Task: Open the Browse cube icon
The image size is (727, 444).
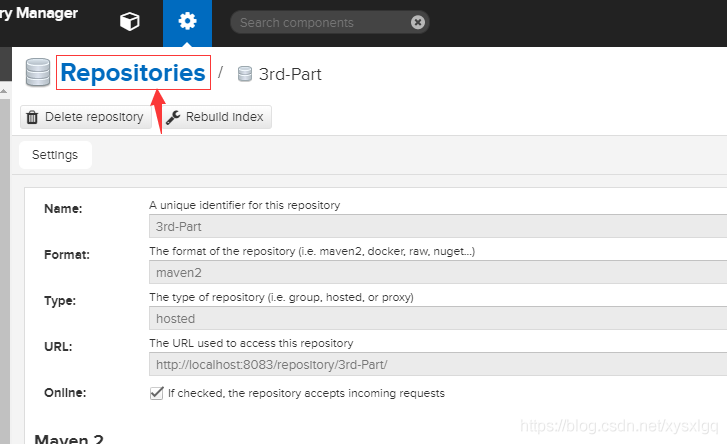Action: (x=130, y=22)
